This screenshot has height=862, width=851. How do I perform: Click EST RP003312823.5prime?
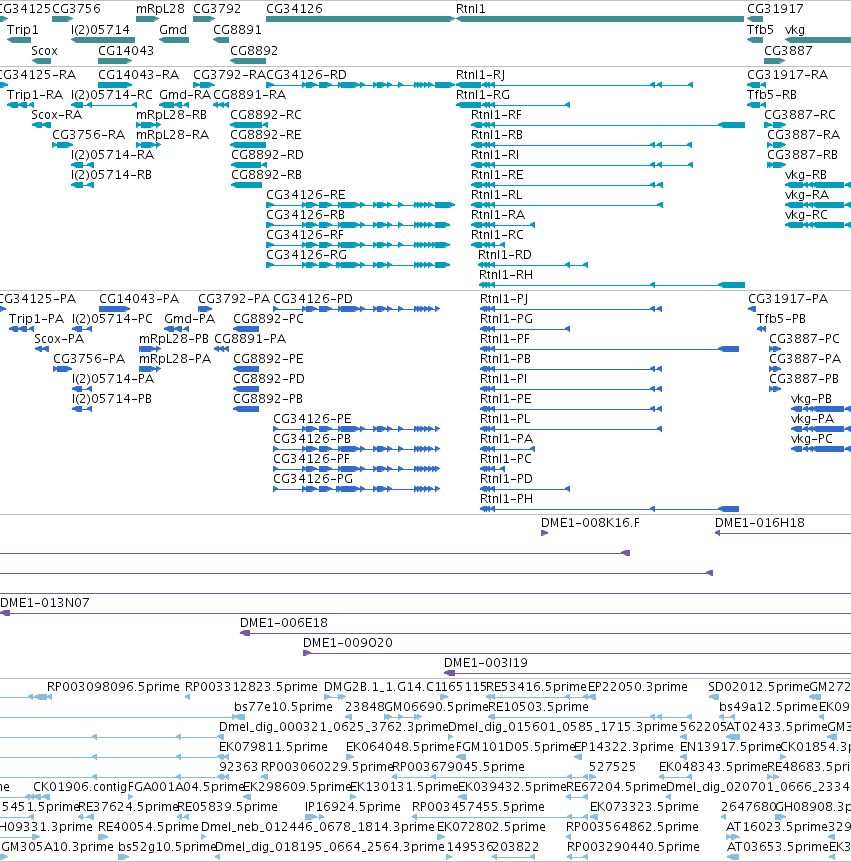click(x=251, y=687)
